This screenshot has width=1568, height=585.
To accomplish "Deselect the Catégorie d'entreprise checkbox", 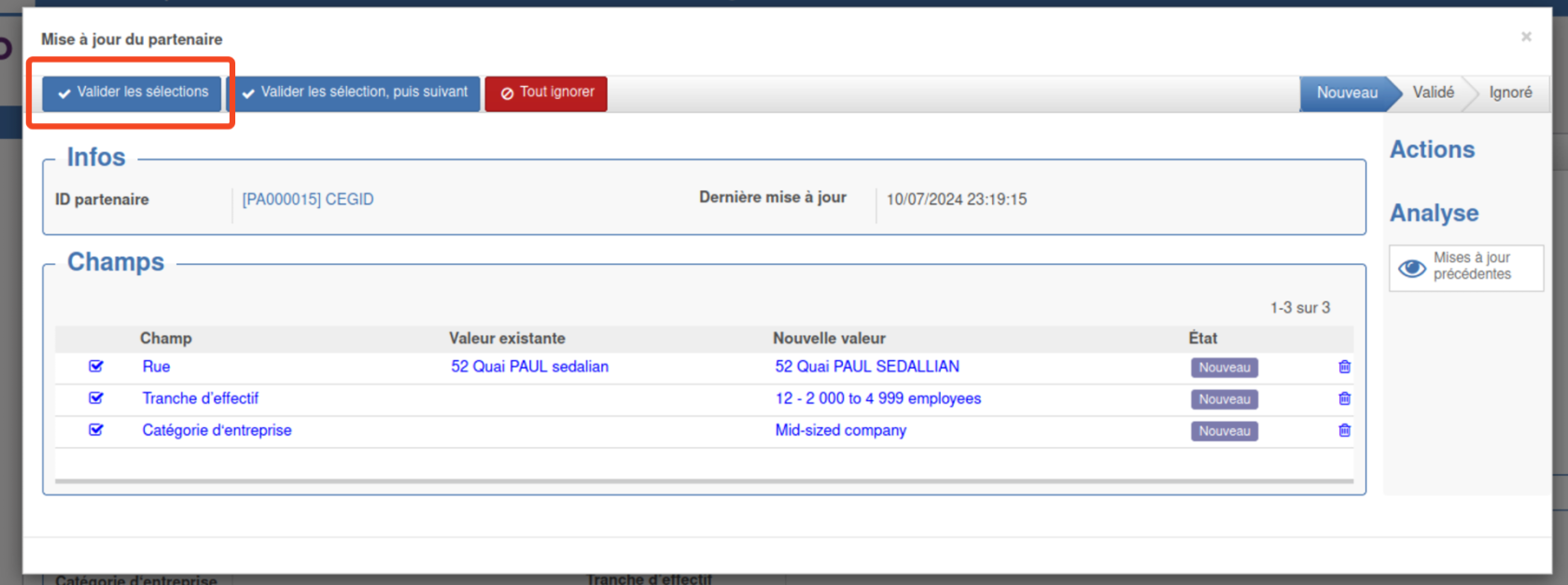I will tap(96, 430).
